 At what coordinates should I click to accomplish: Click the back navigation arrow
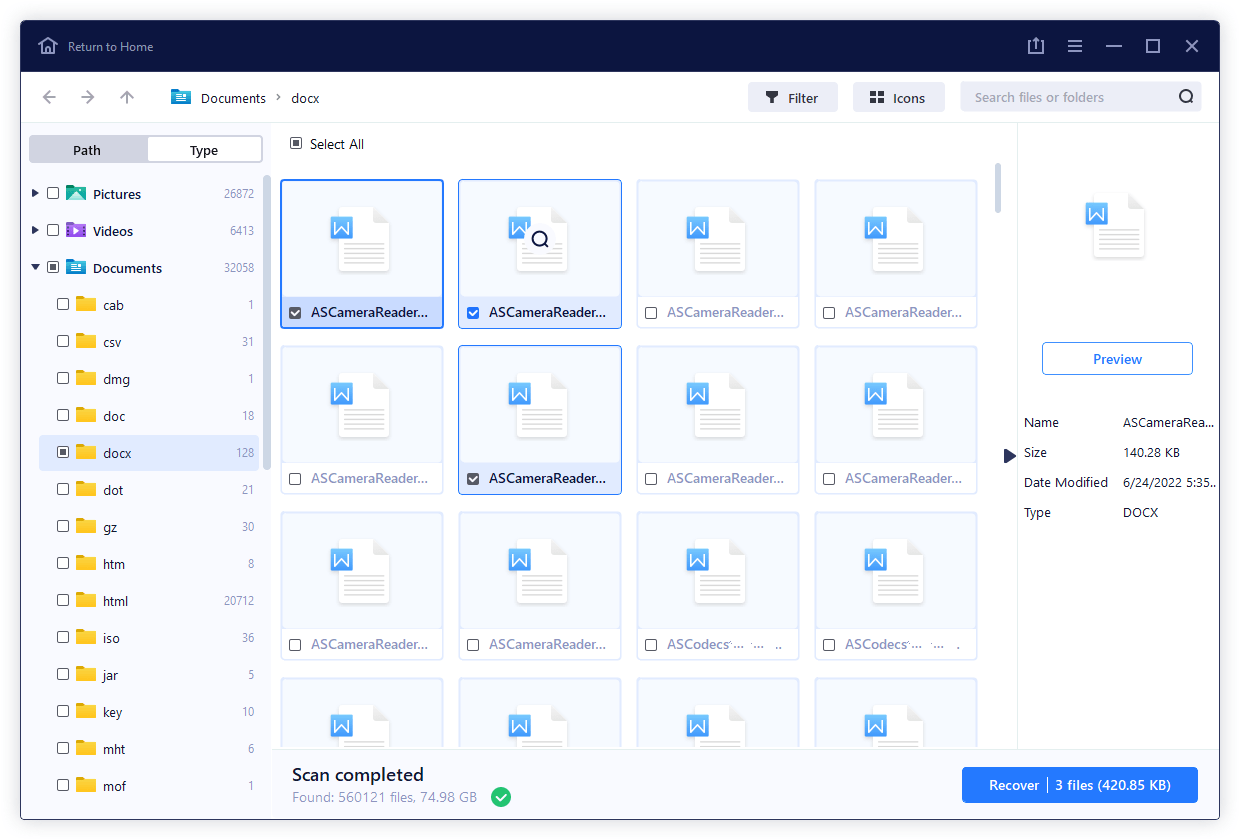click(x=49, y=97)
